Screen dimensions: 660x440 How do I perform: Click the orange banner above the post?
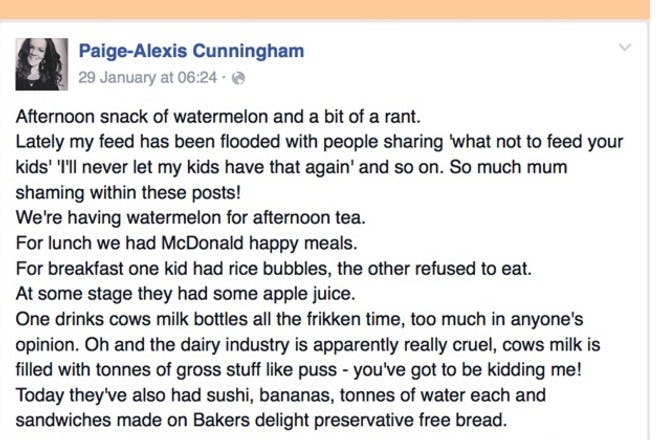[x=325, y=9]
